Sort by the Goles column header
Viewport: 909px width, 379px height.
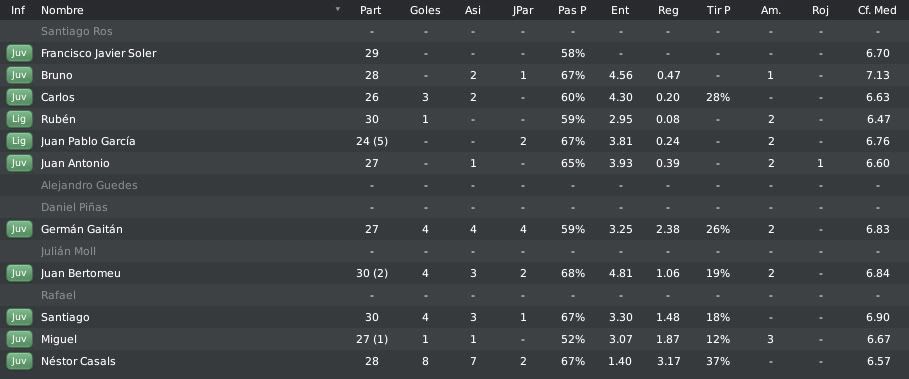click(x=425, y=10)
